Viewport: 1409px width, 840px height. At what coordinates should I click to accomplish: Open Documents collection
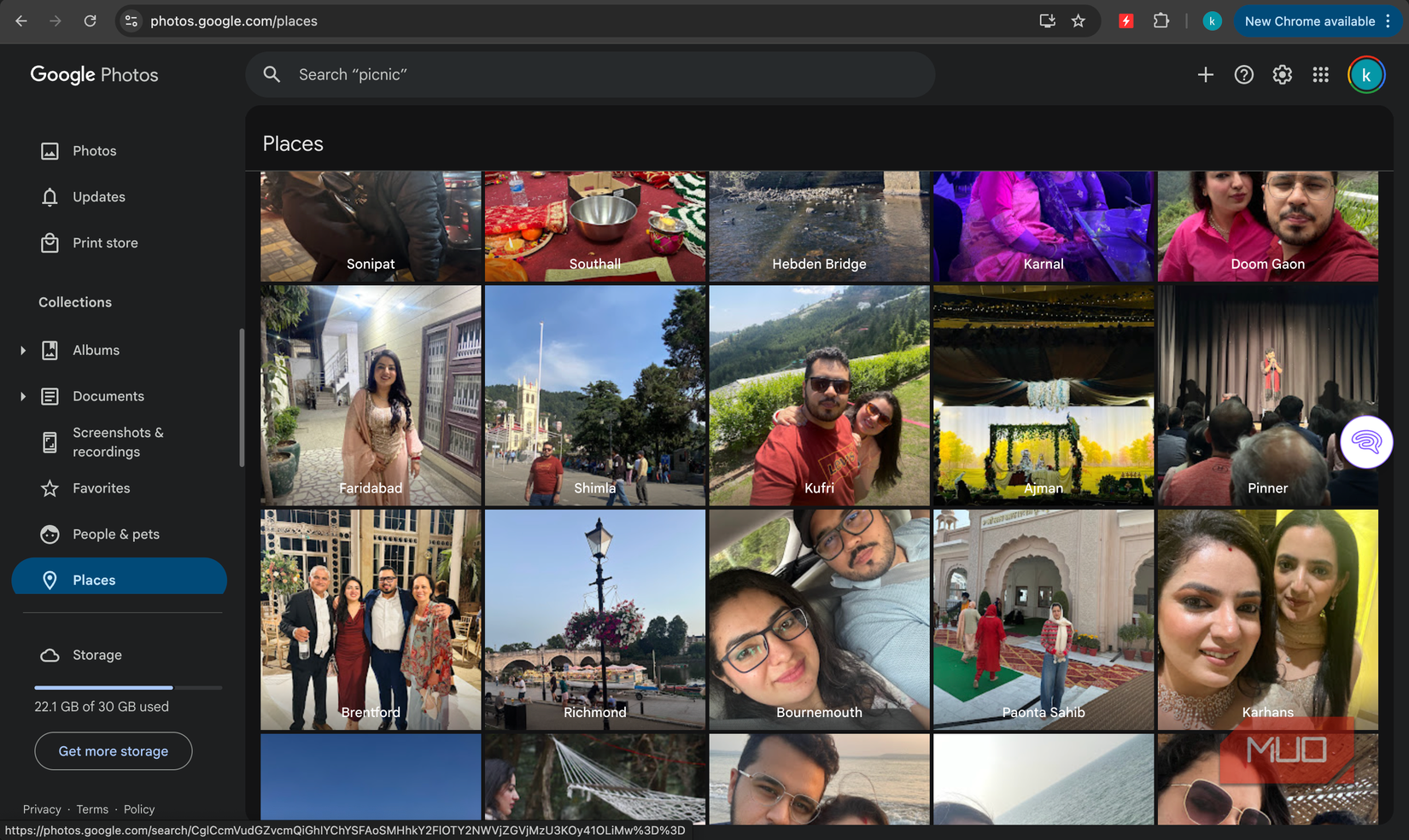(108, 397)
